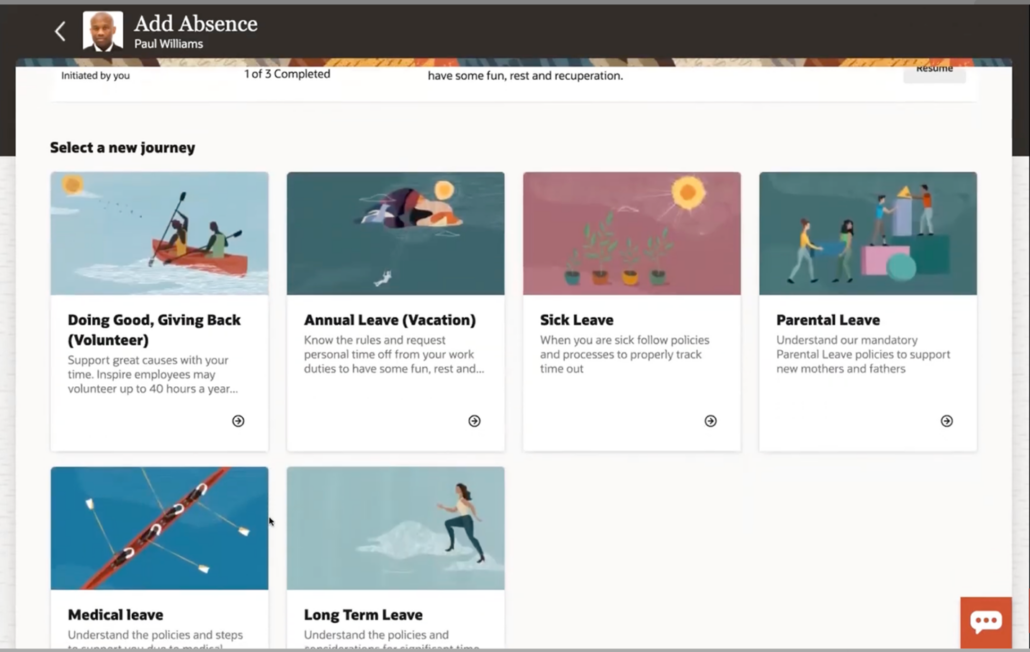Select the running woman Long Term Leave image
The image size is (1030, 652).
tap(396, 528)
